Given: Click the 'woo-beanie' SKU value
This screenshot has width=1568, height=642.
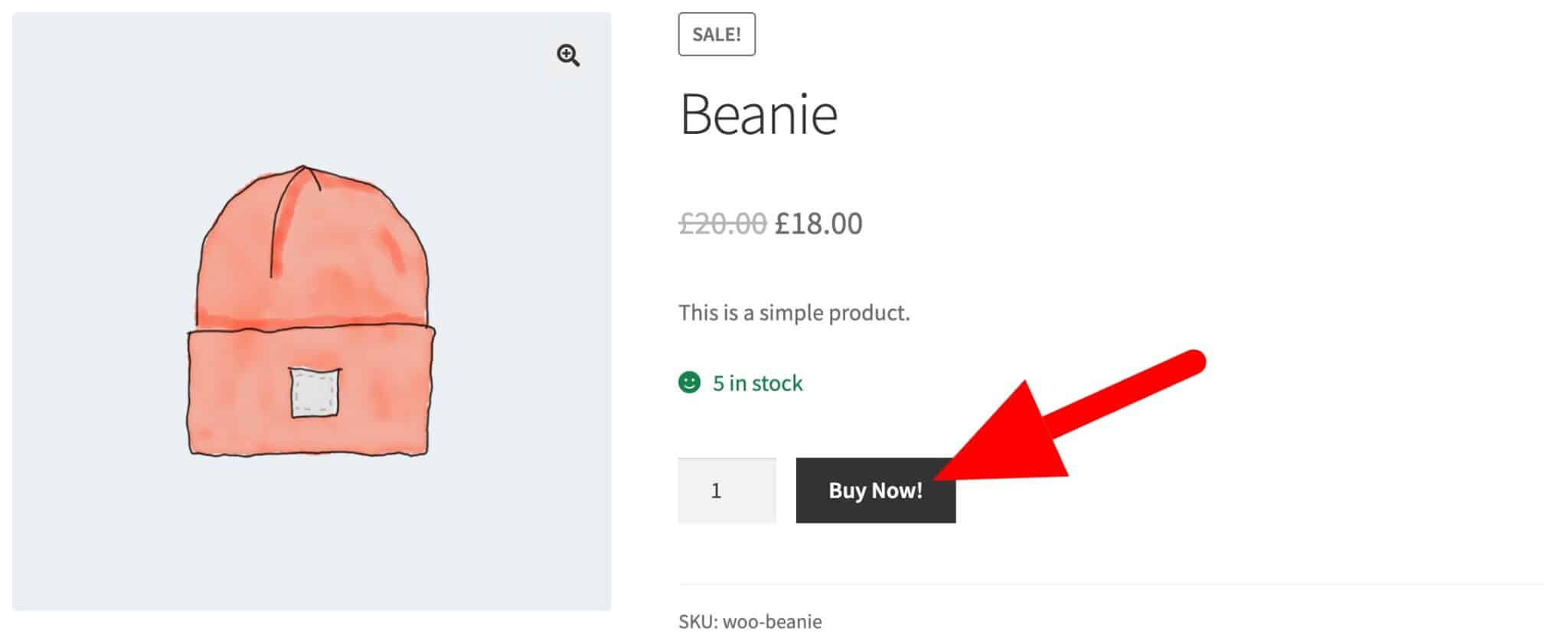Looking at the screenshot, I should pyautogui.click(x=772, y=621).
